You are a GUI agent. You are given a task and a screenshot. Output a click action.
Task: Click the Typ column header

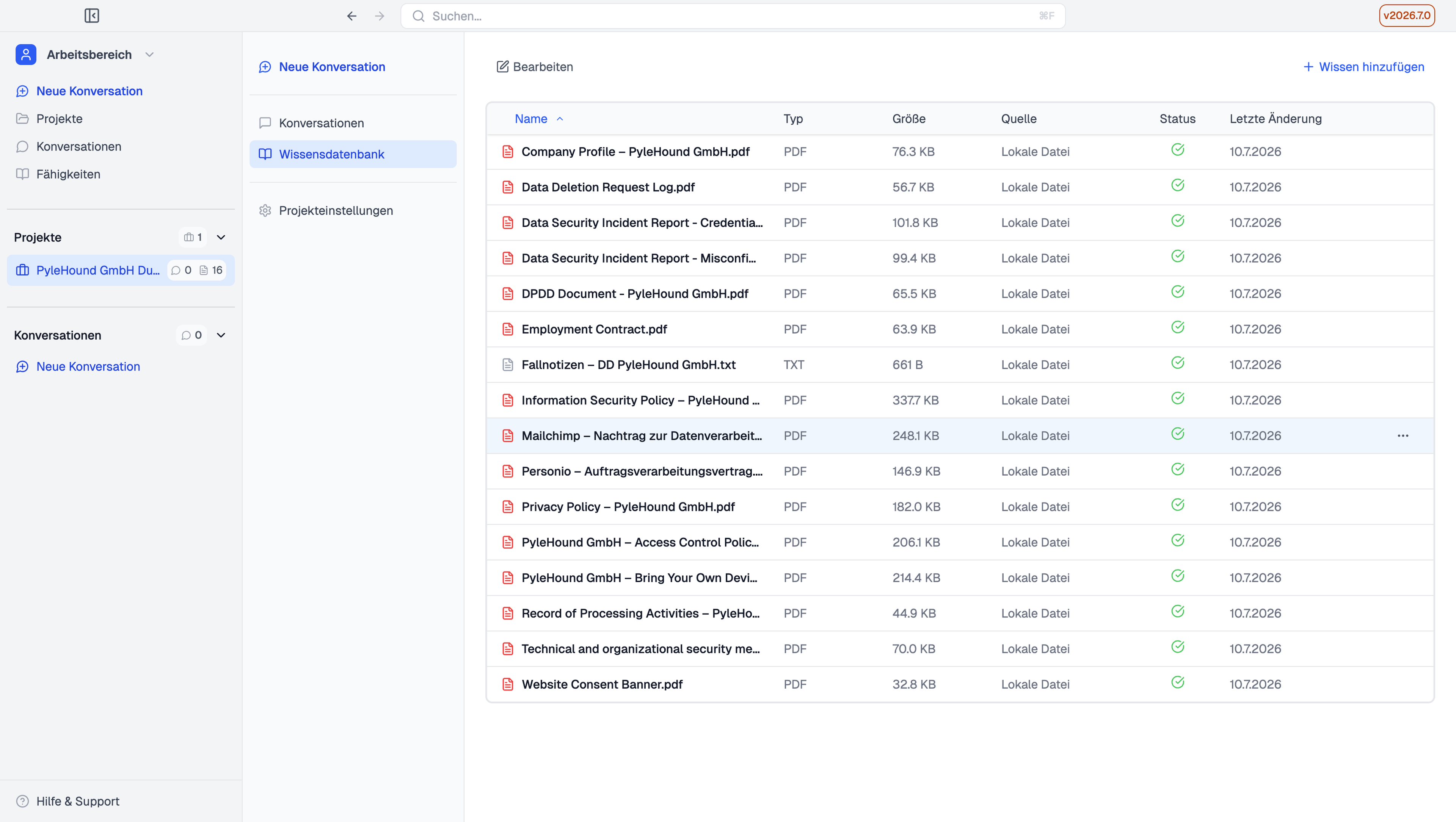click(x=793, y=119)
